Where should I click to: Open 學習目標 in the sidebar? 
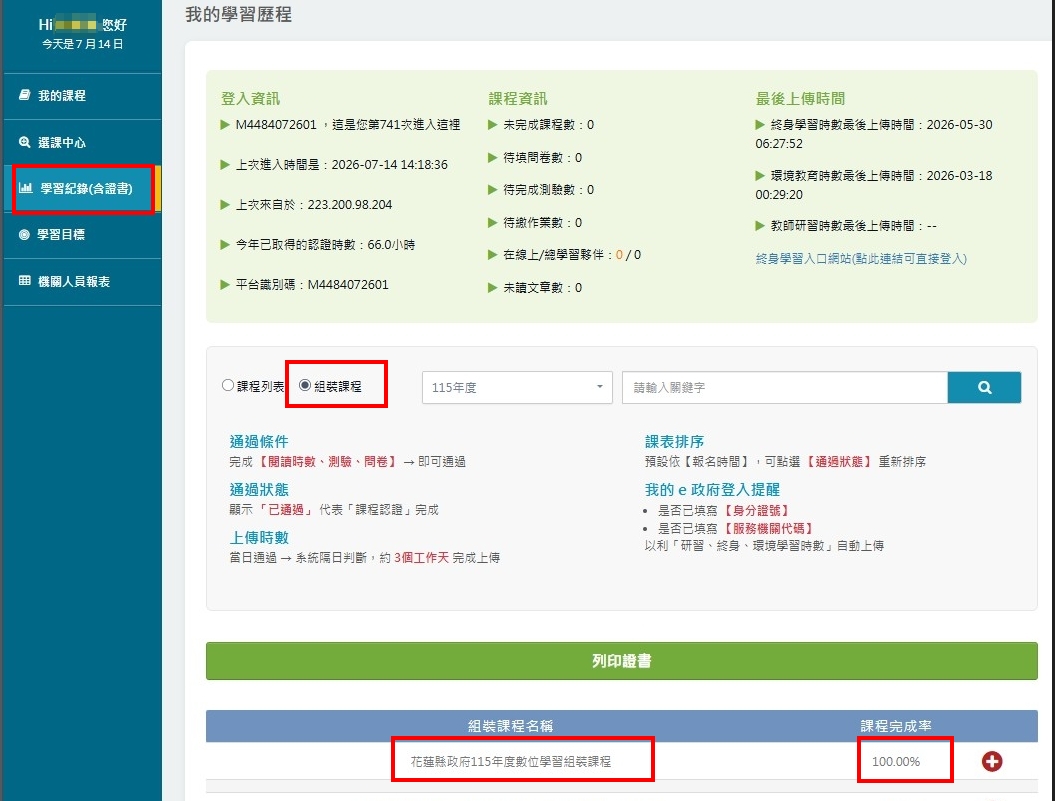(x=81, y=234)
